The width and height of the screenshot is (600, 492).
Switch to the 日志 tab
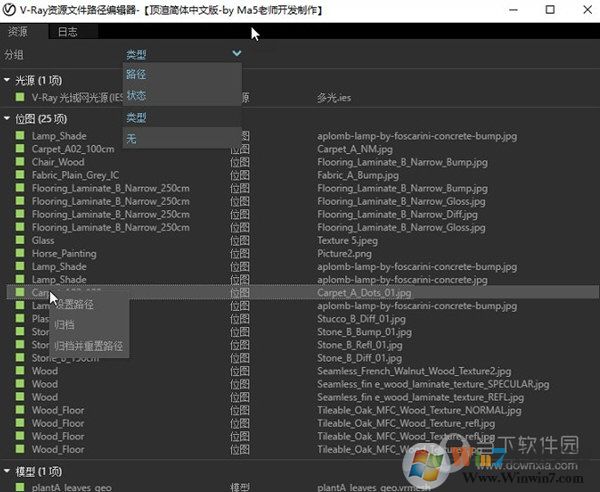coord(68,32)
